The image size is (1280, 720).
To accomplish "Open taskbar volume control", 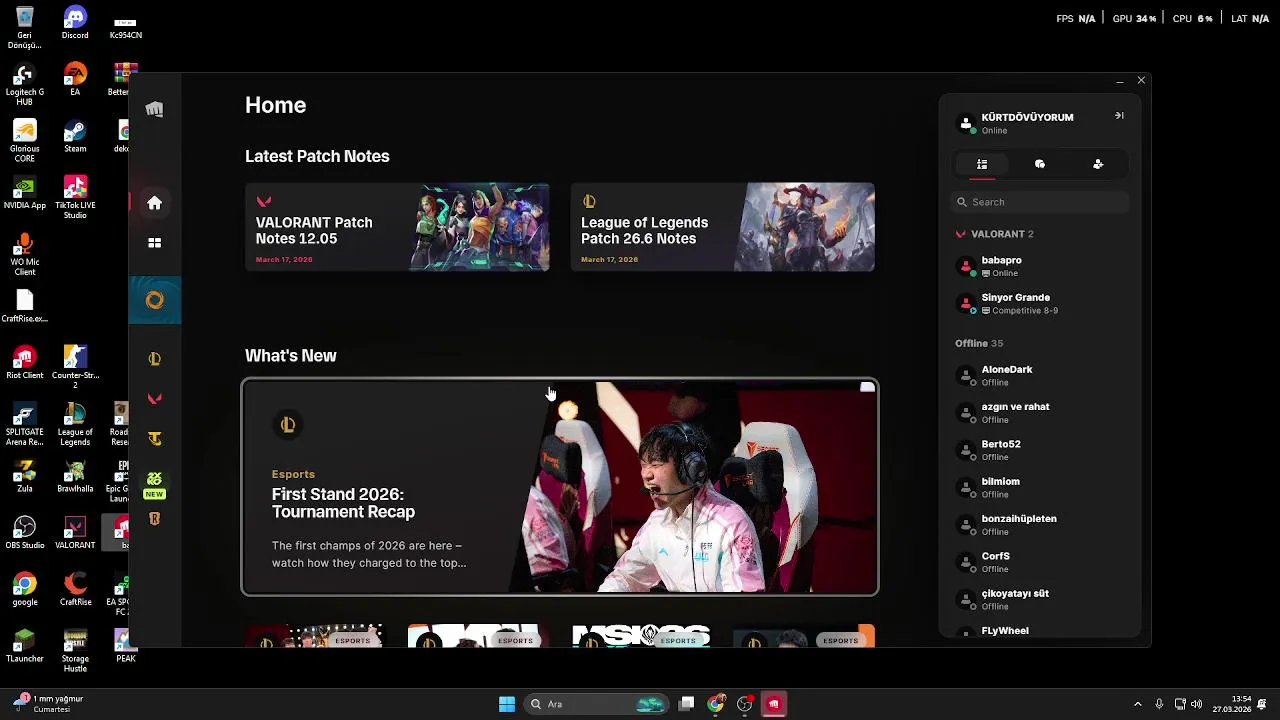I will tap(1198, 704).
